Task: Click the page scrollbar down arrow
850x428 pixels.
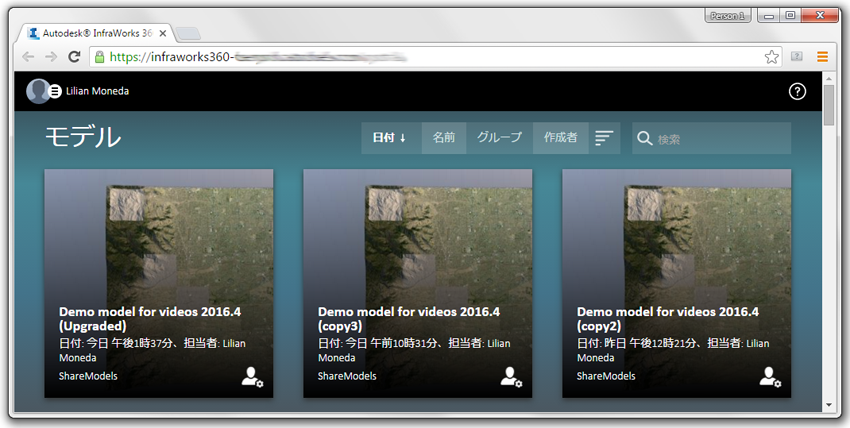Action: [829, 405]
